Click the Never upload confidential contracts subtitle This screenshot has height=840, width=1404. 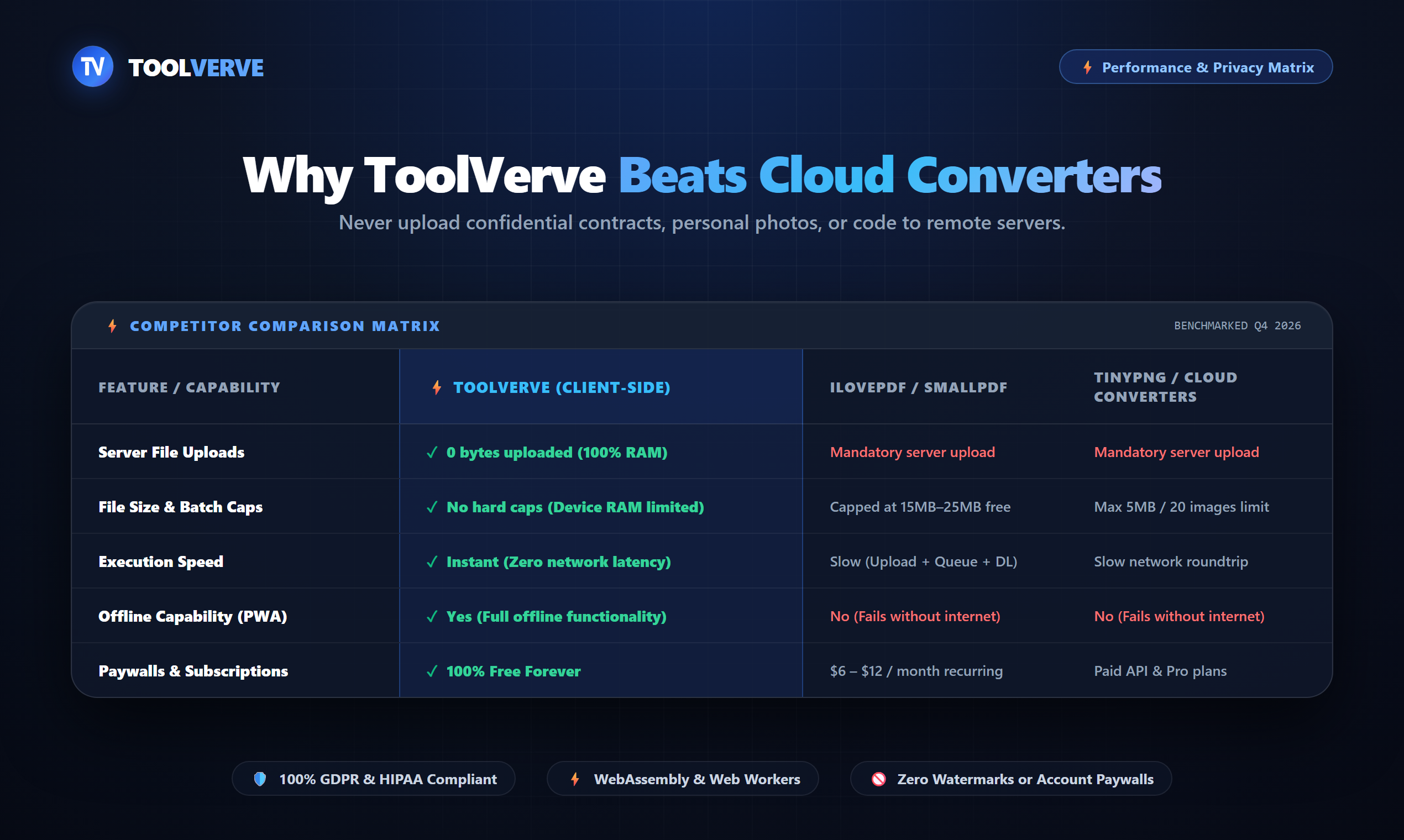tap(702, 223)
